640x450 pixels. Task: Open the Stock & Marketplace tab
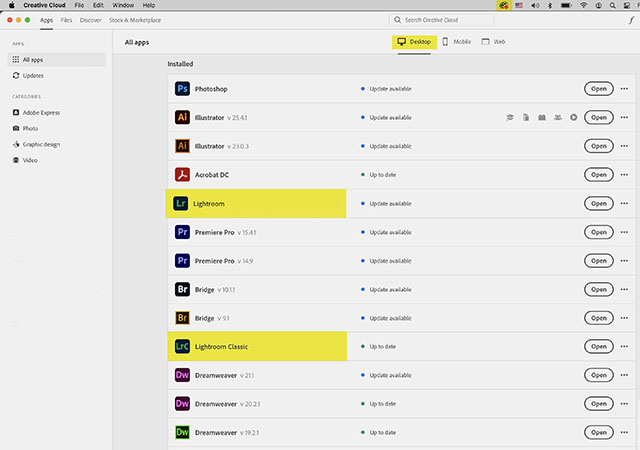[135, 20]
